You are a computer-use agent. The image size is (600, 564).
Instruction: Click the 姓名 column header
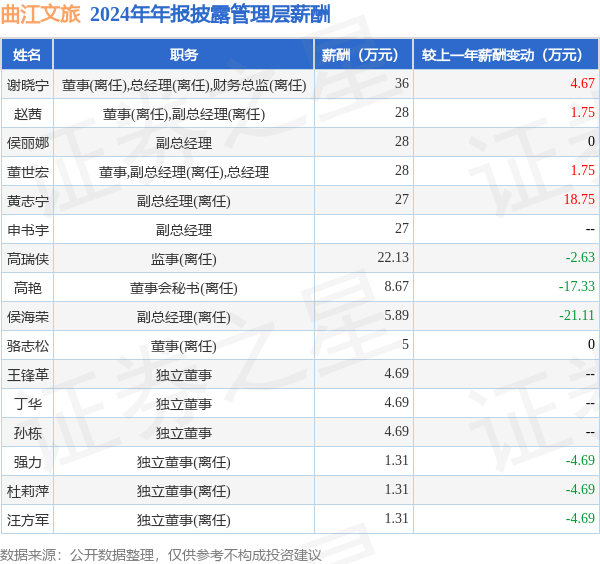[27, 55]
